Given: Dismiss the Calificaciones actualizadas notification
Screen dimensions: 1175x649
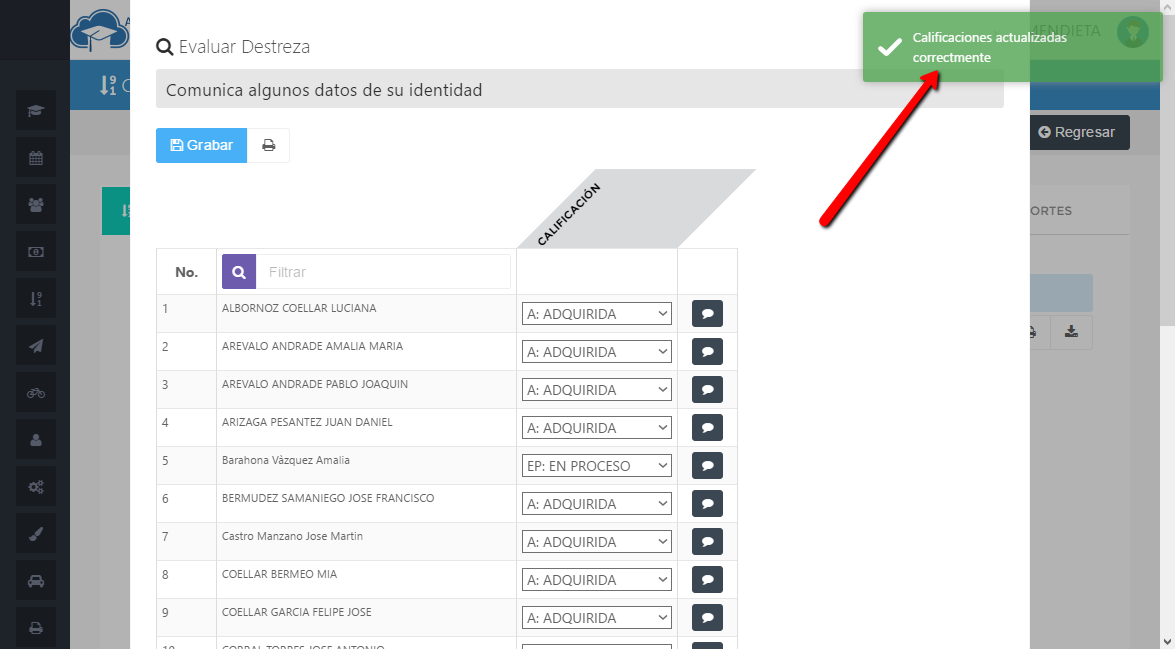Looking at the screenshot, I should 1012,47.
